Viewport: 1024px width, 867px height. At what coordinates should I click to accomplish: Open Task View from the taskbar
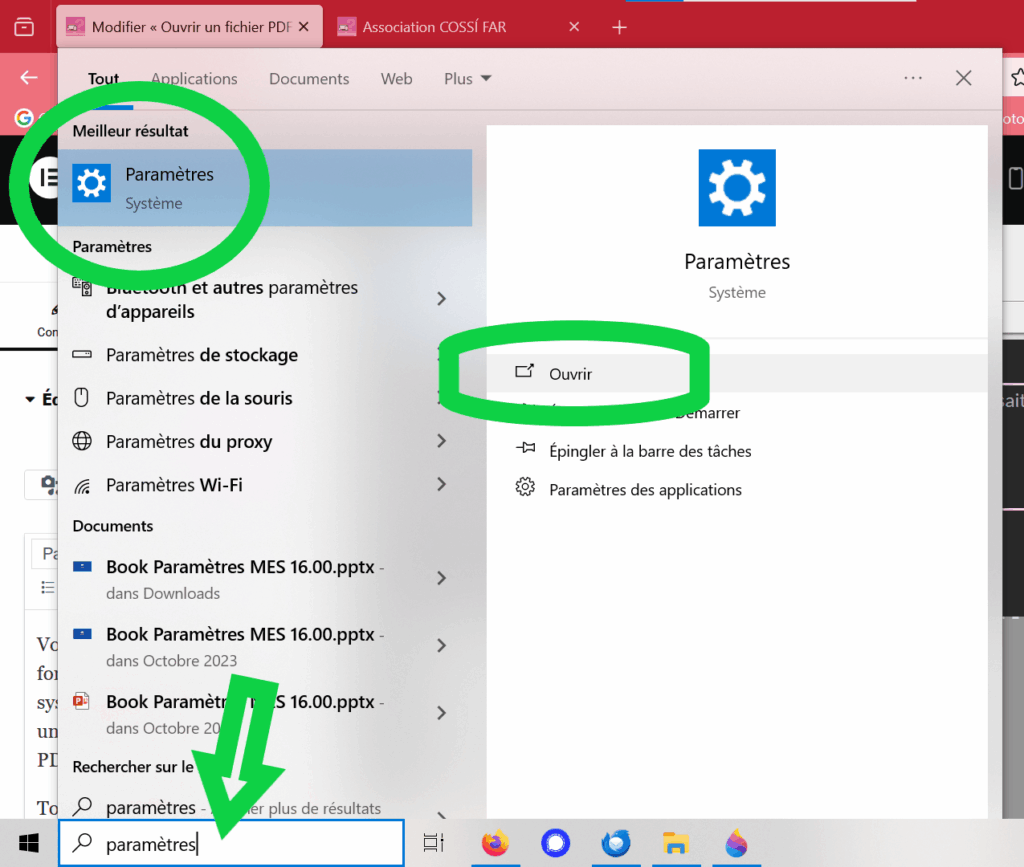click(x=433, y=843)
